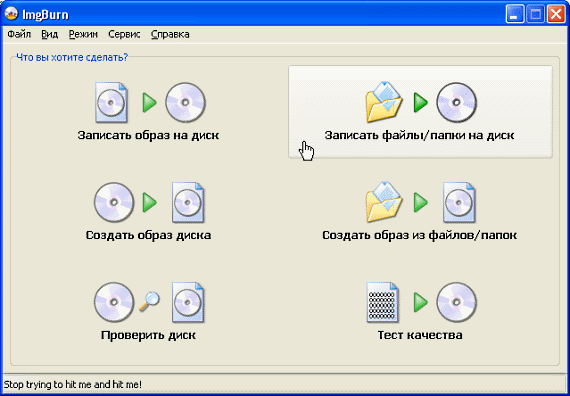The image size is (570, 396).
Task: Click the folder icon above Создать образ из файлов/папок
Action: click(384, 202)
